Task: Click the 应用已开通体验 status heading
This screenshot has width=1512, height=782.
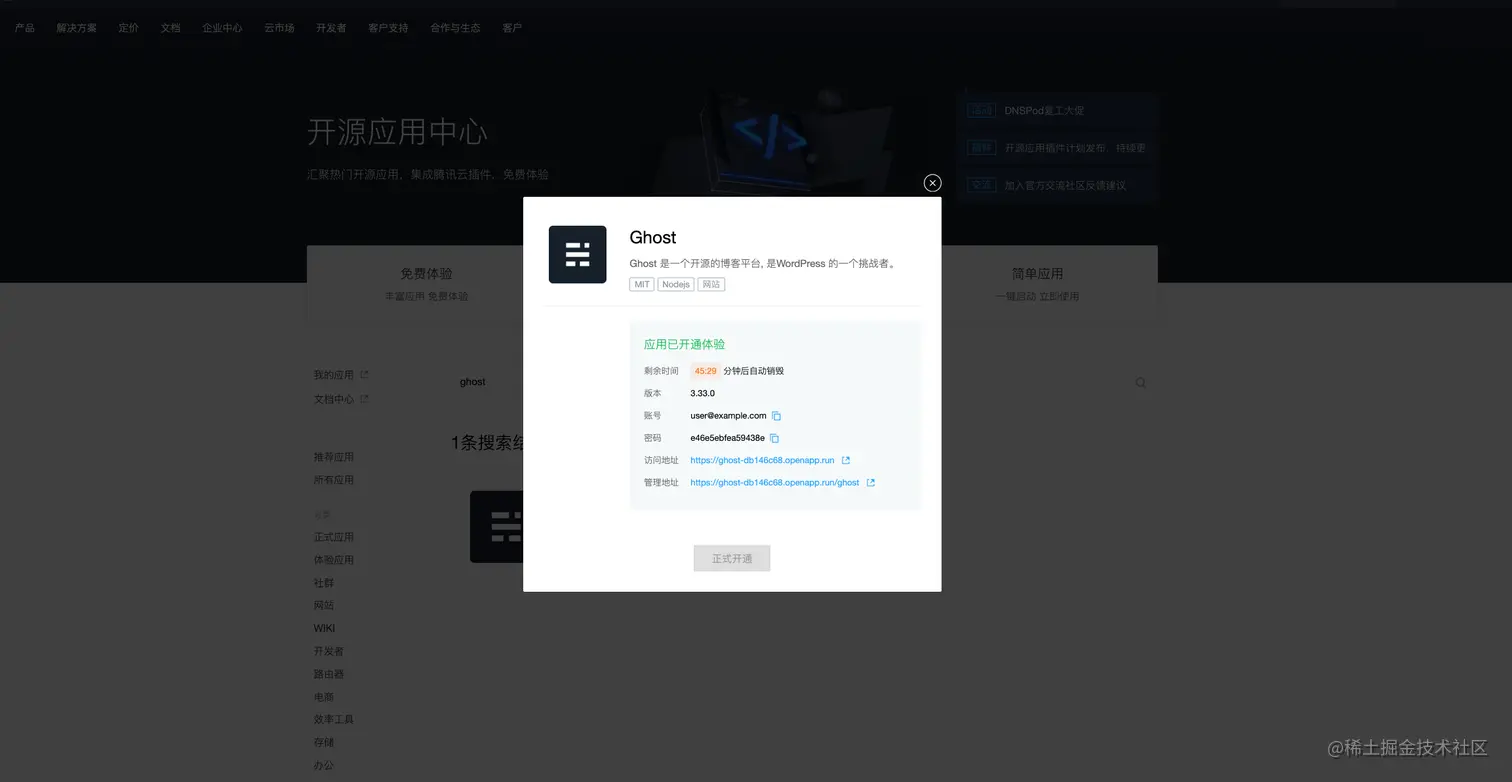Action: pos(685,344)
